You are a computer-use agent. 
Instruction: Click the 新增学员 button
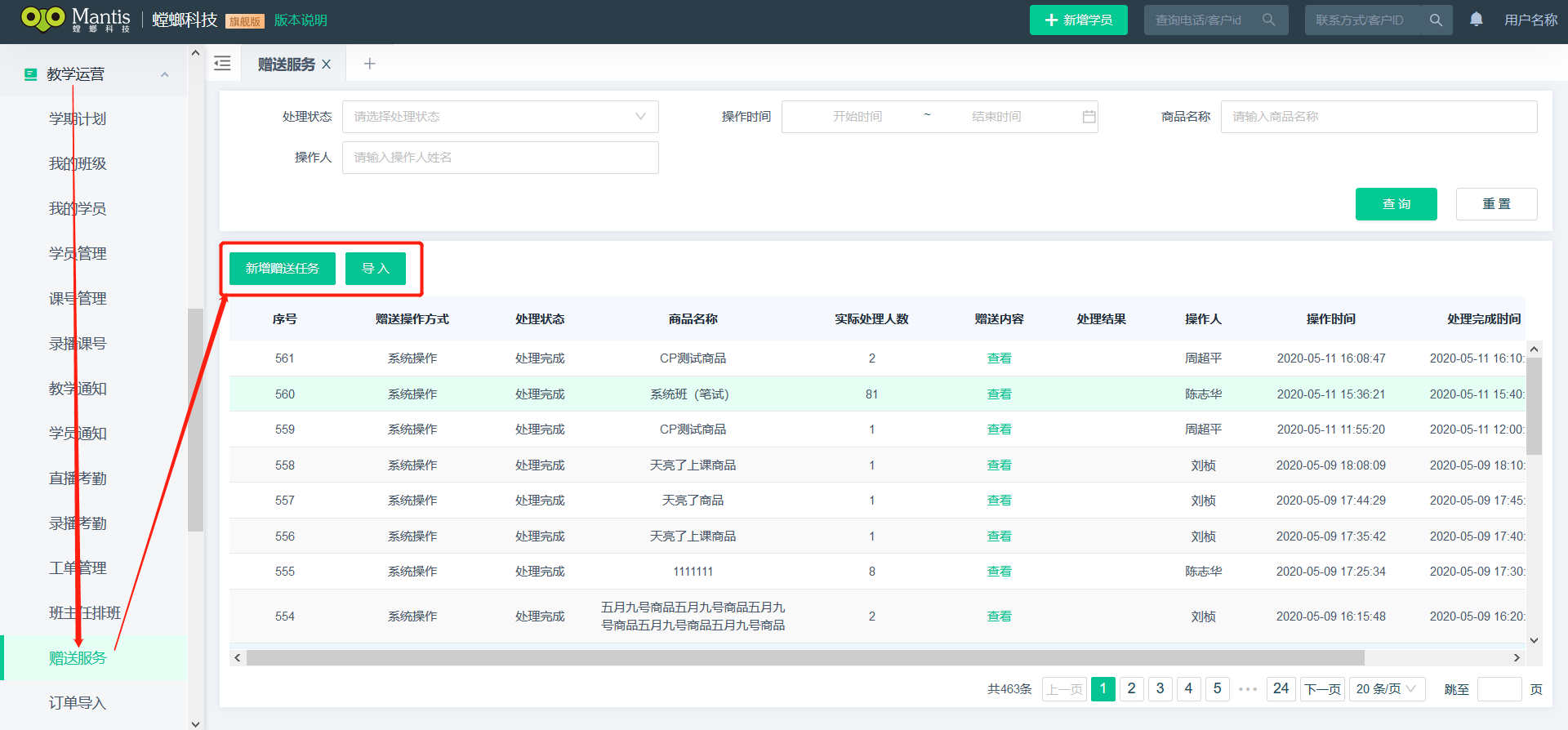coord(1078,20)
